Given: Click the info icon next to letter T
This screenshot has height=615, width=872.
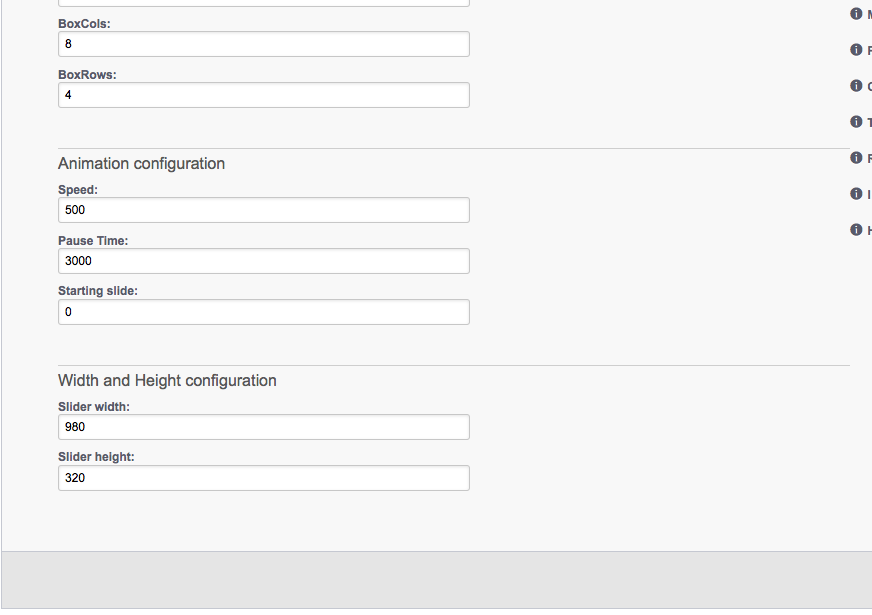Looking at the screenshot, I should (856, 122).
